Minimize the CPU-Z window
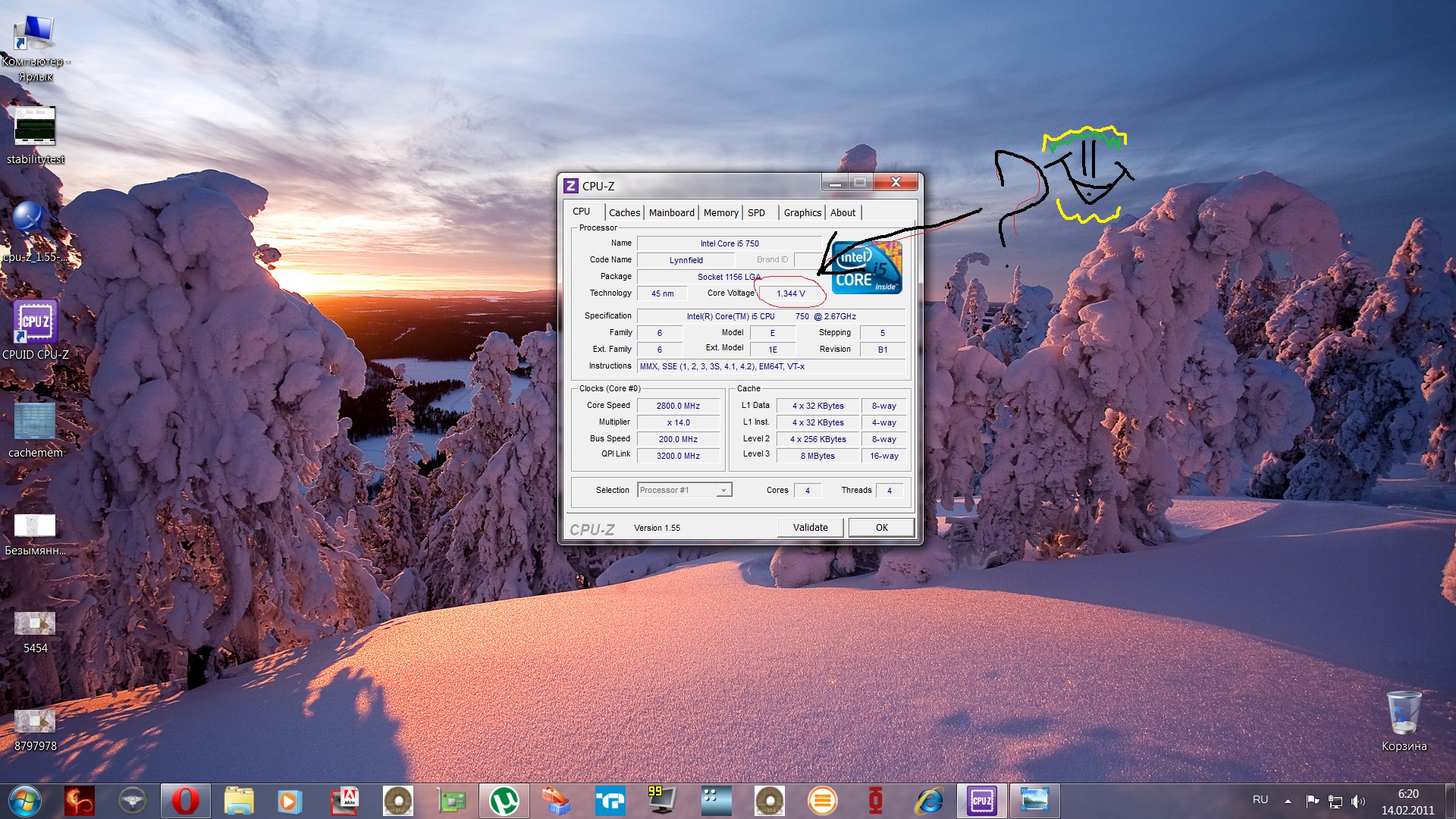Screen dimensions: 1456x819 [x=834, y=183]
